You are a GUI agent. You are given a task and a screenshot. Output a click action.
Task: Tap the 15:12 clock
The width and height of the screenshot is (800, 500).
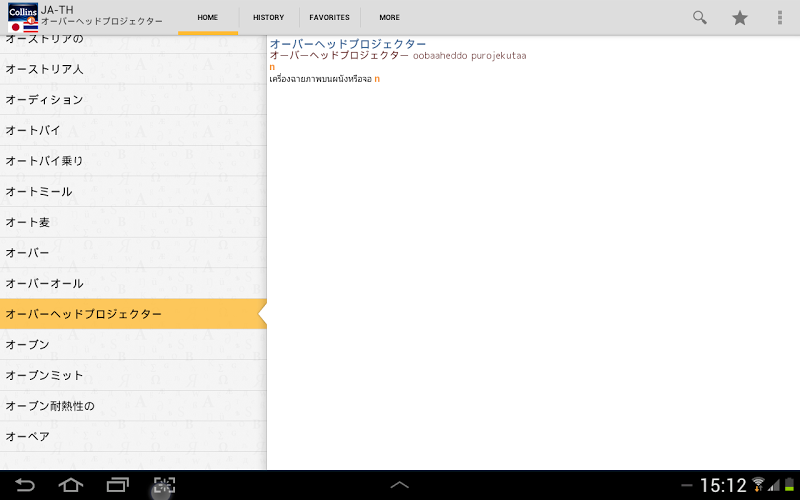pyautogui.click(x=723, y=485)
